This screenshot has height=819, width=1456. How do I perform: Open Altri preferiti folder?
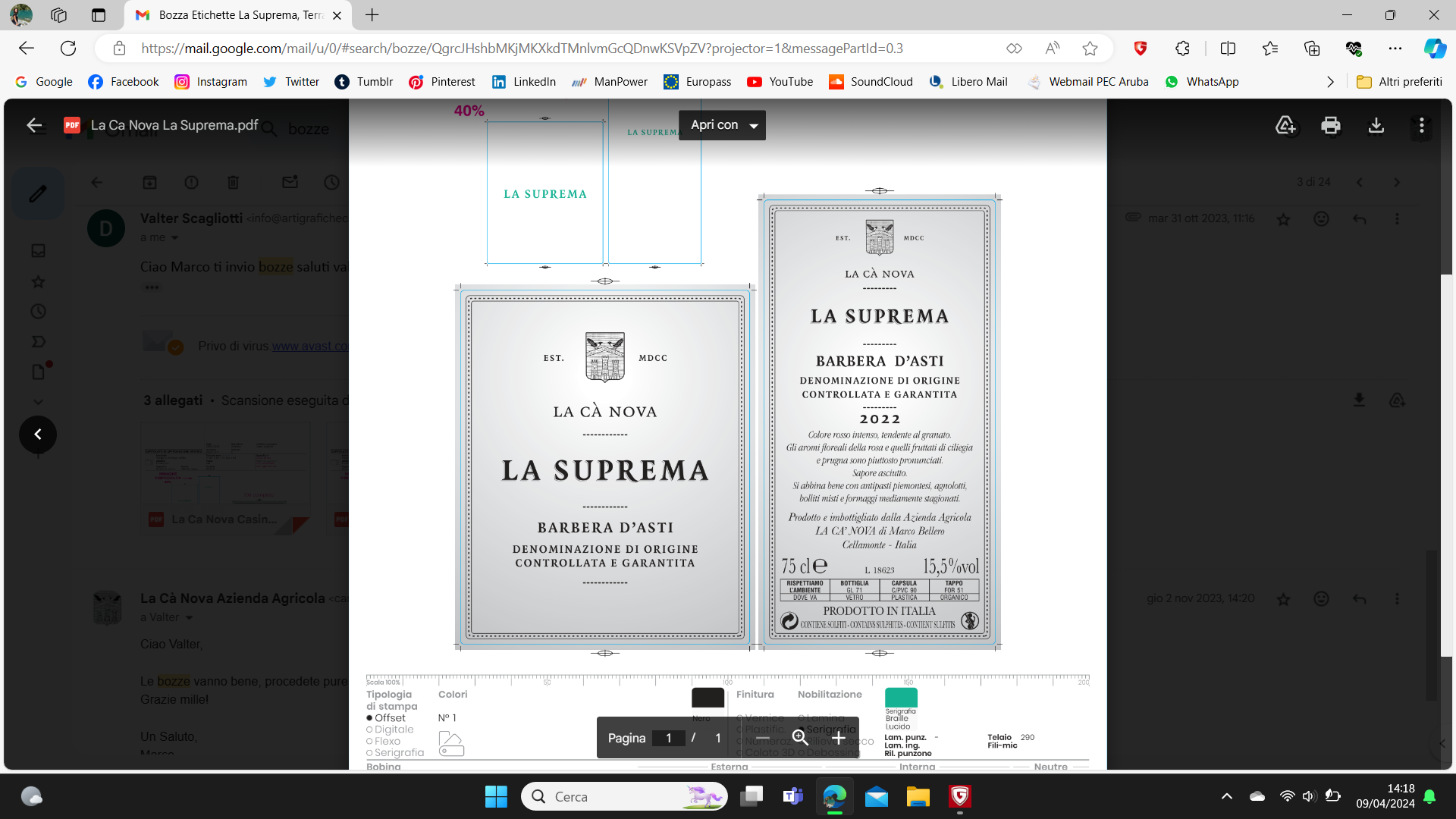(1399, 82)
